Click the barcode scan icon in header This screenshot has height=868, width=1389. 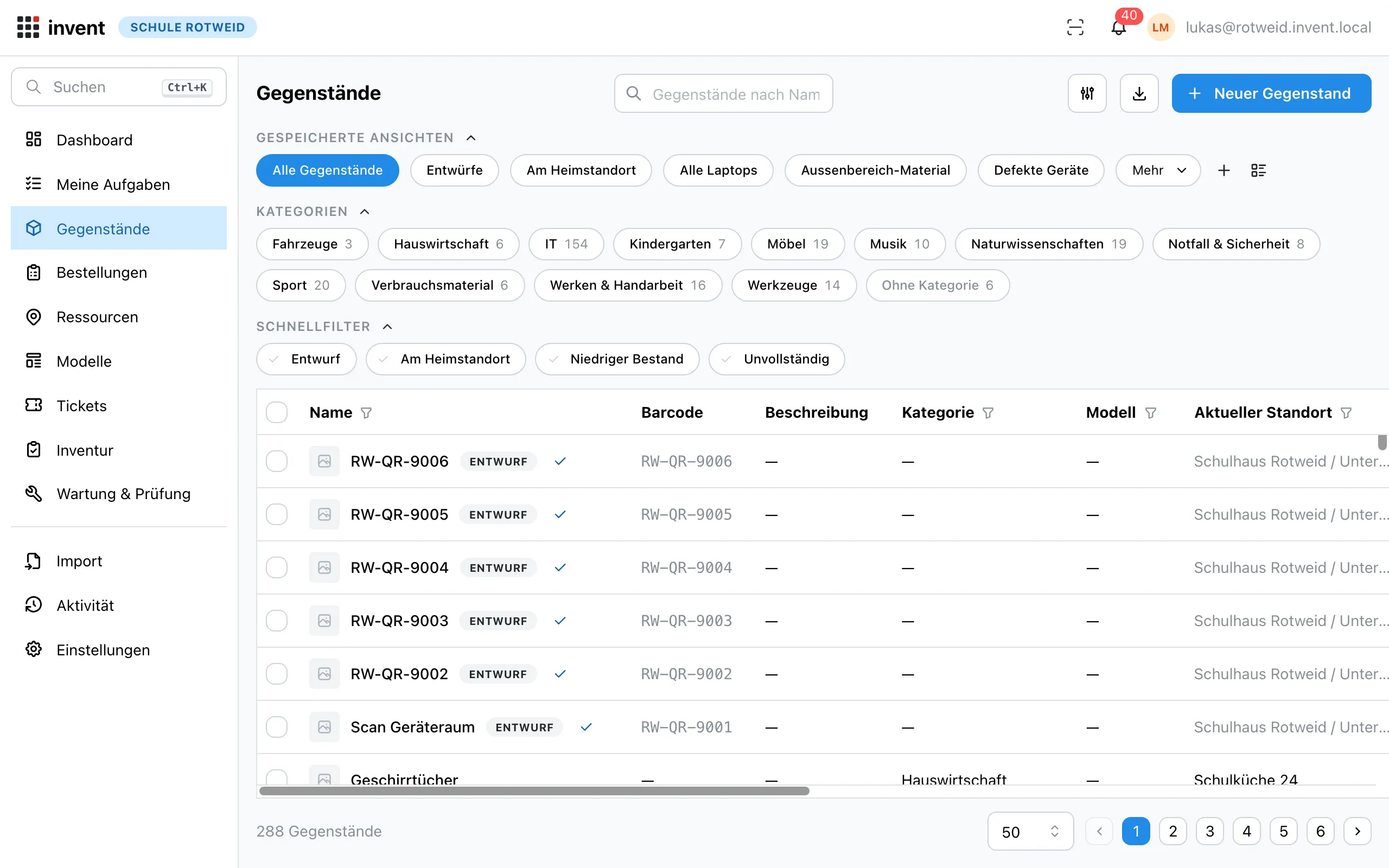(1075, 27)
